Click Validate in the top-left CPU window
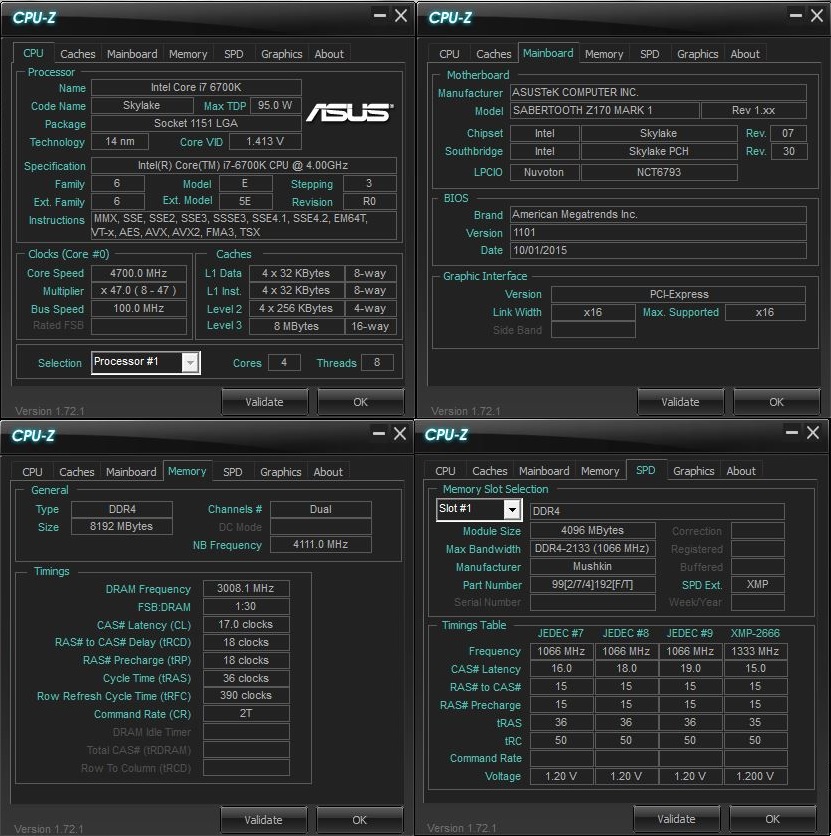 pyautogui.click(x=264, y=402)
